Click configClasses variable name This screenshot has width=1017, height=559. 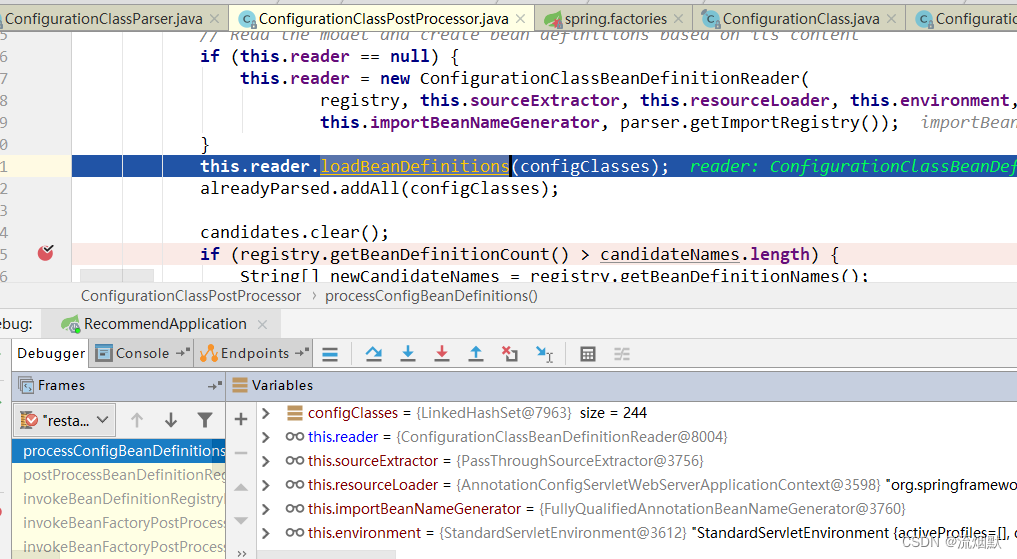click(x=353, y=413)
